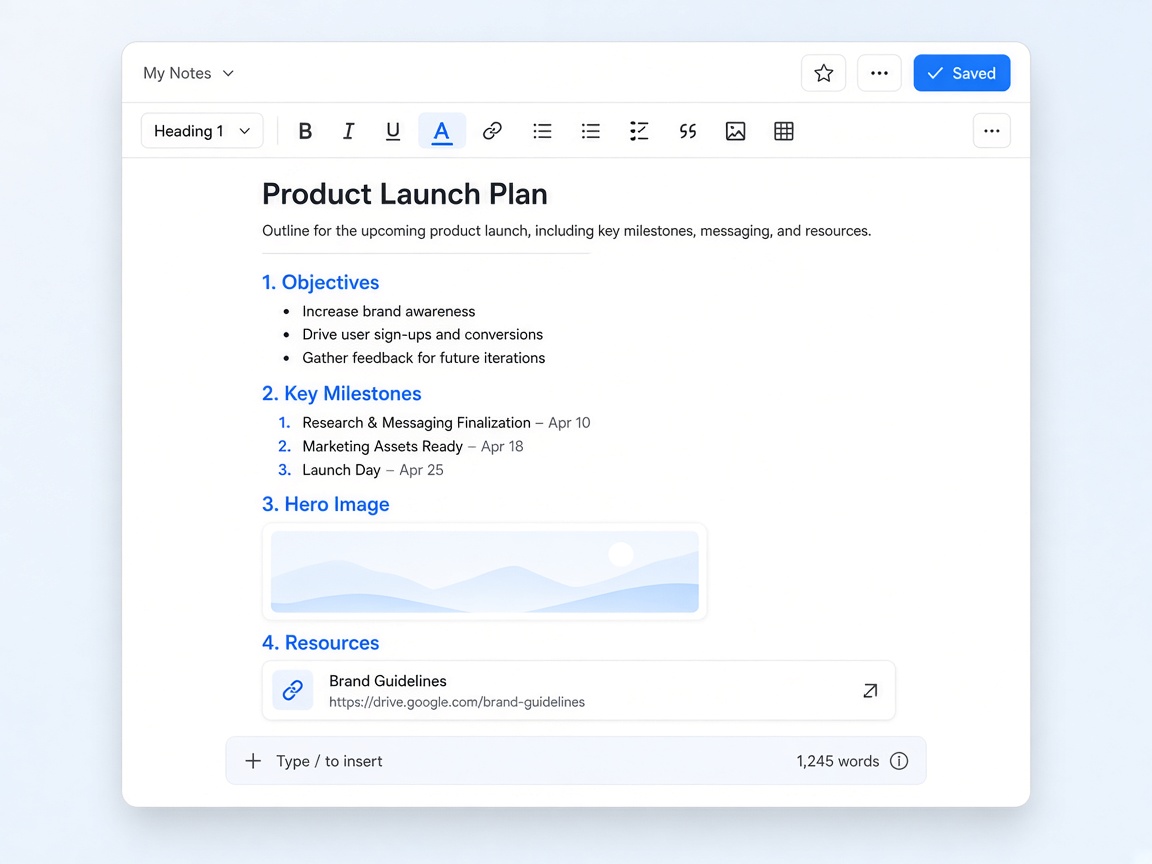Toggle bold formatting
This screenshot has height=864, width=1152.
[x=305, y=131]
